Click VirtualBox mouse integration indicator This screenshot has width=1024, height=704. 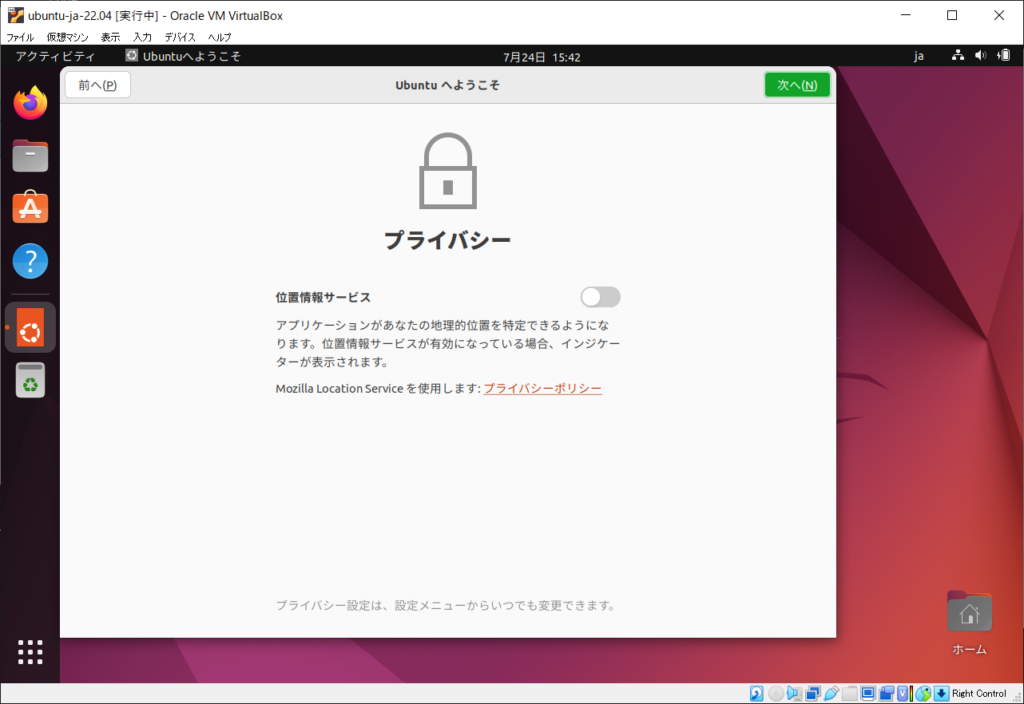point(923,694)
